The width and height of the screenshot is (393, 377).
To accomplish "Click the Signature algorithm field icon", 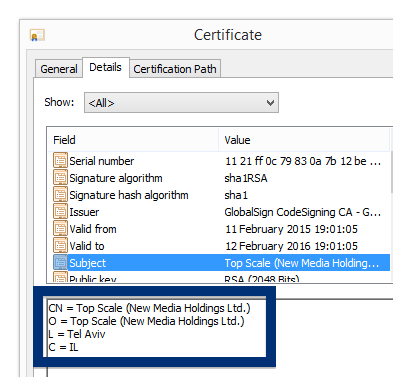I will tap(60, 178).
